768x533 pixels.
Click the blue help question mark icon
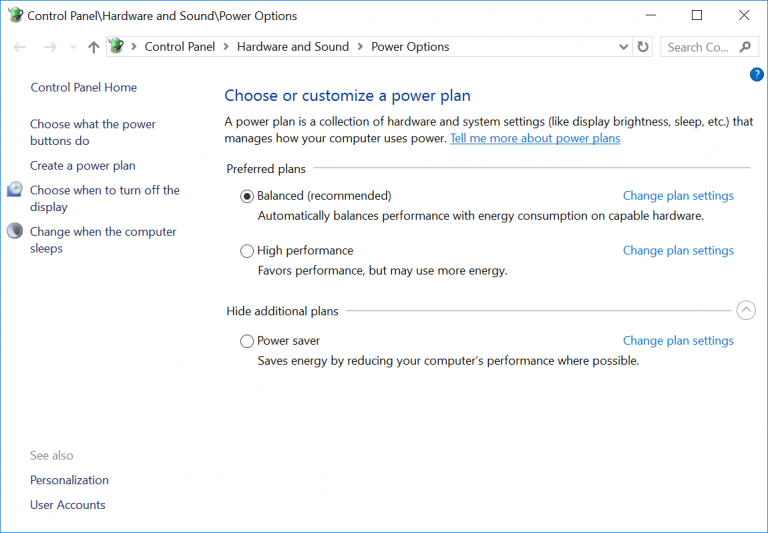(x=756, y=75)
